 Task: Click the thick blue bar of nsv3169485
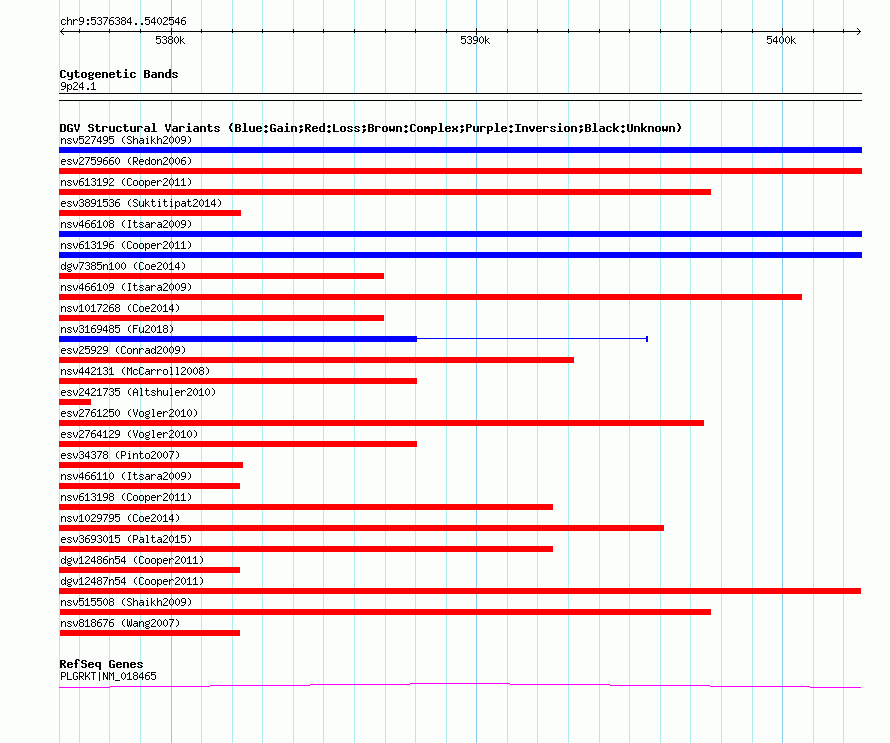tap(238, 339)
